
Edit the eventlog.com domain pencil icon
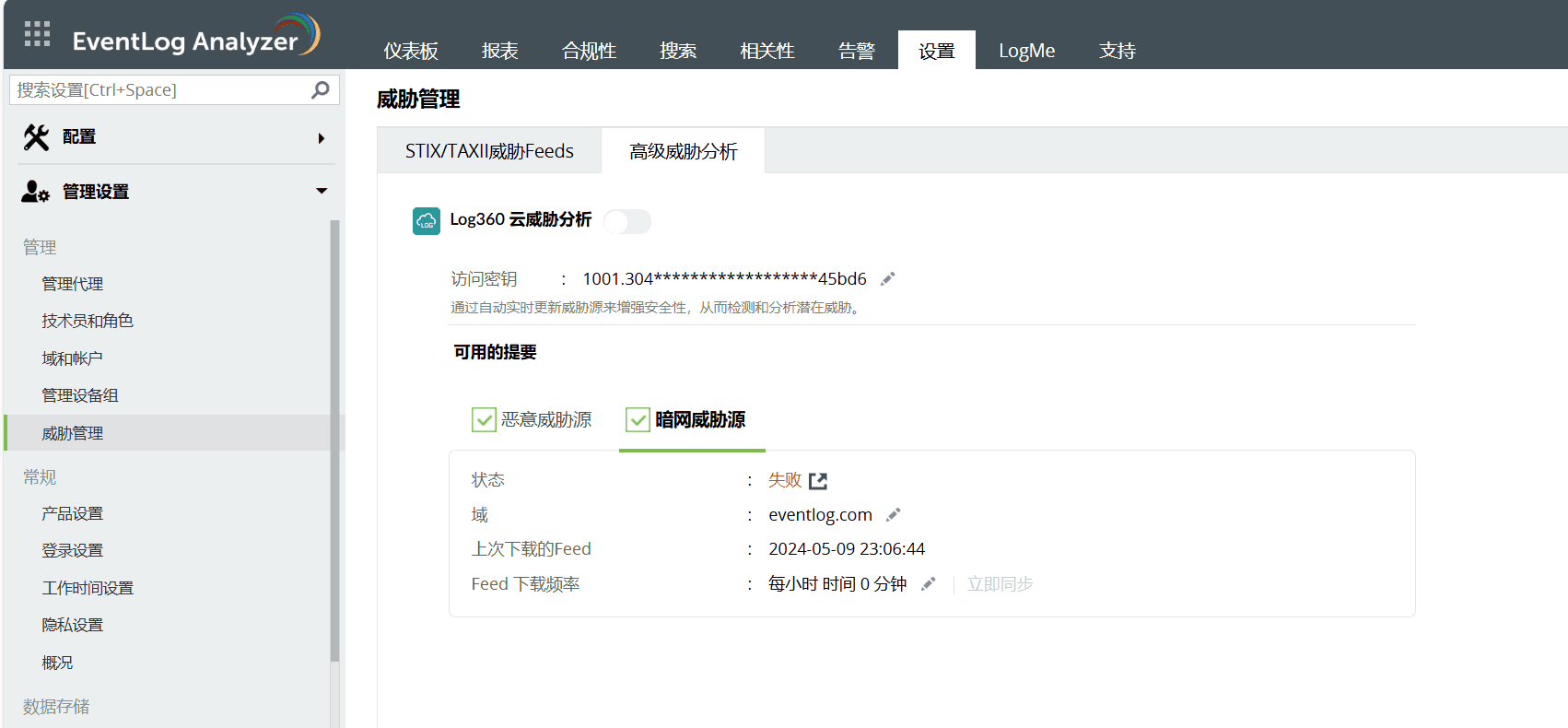pos(894,515)
